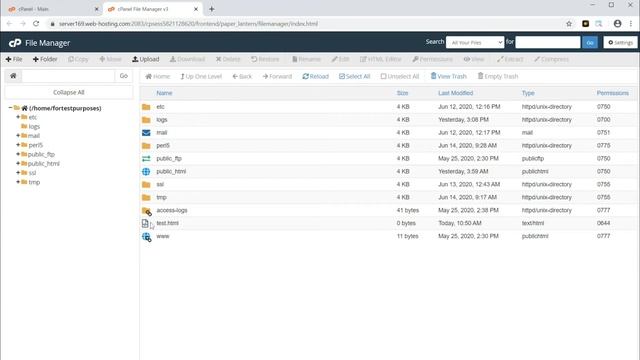The width and height of the screenshot is (640, 360).
Task: Click the Delete toolbar button
Action: tap(228, 59)
